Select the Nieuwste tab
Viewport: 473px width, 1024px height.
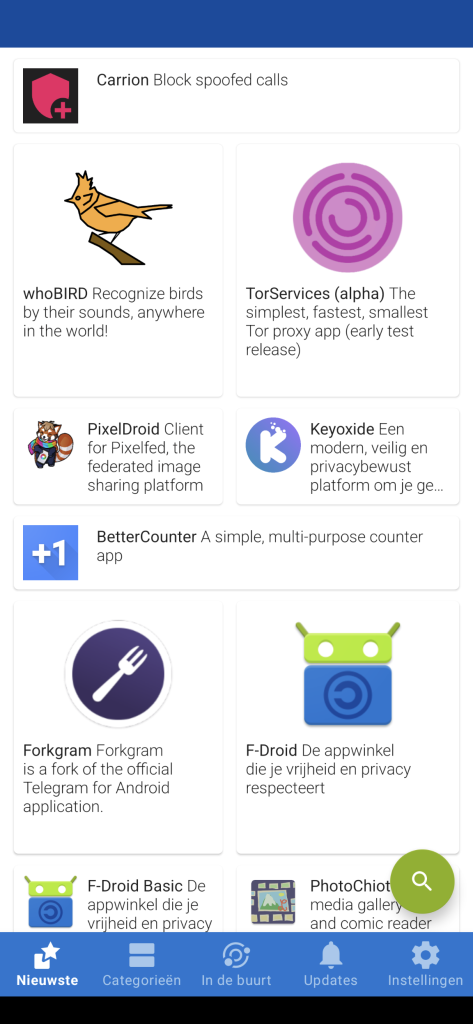[47, 964]
